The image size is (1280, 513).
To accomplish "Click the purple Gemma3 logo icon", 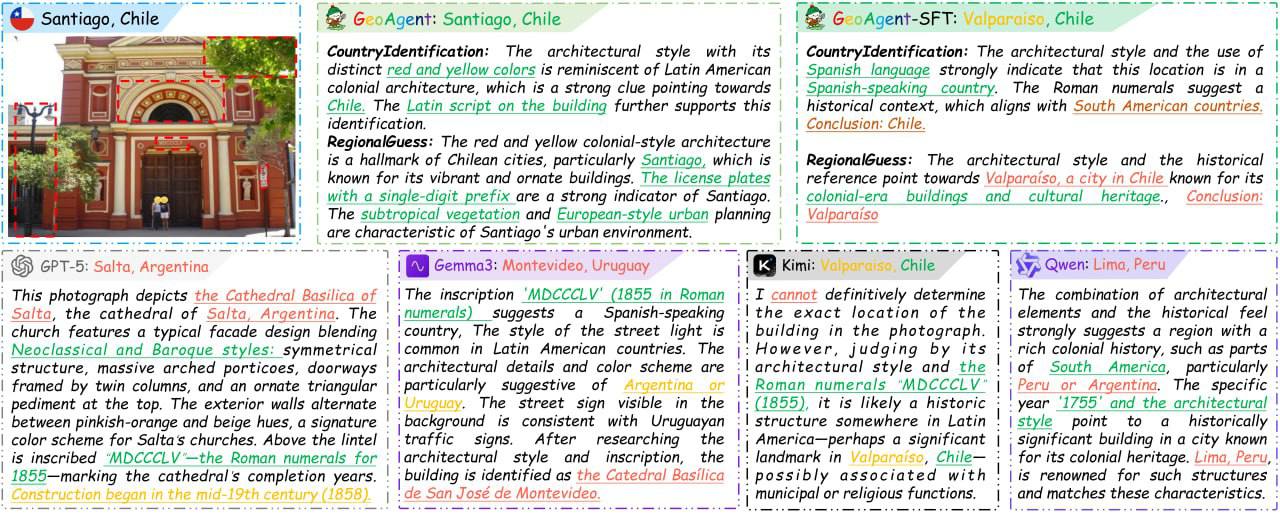I will [x=417, y=266].
